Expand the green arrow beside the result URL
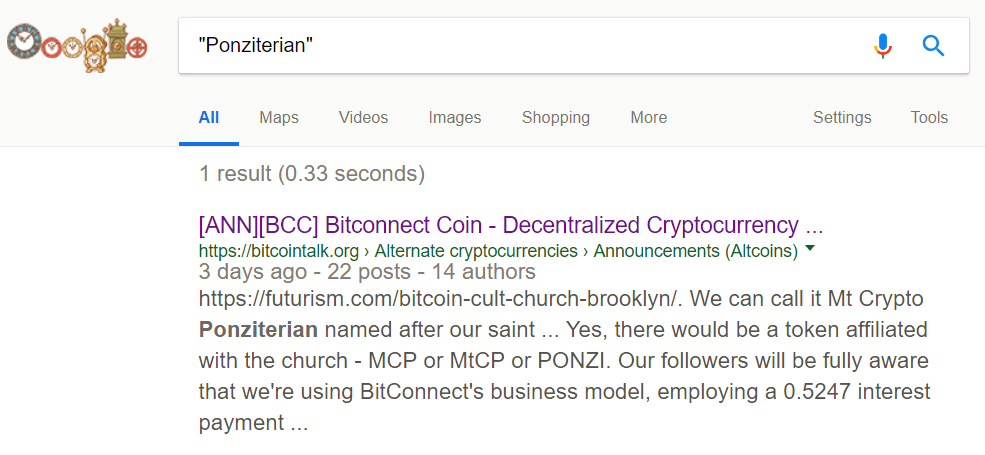The height and width of the screenshot is (455, 985). click(810, 249)
